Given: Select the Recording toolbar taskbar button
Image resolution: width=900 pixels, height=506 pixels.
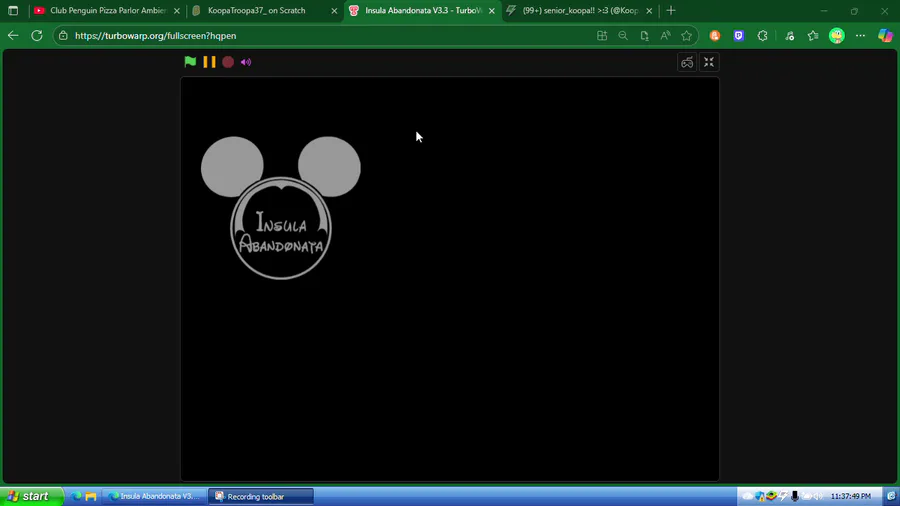Looking at the screenshot, I should click(261, 496).
